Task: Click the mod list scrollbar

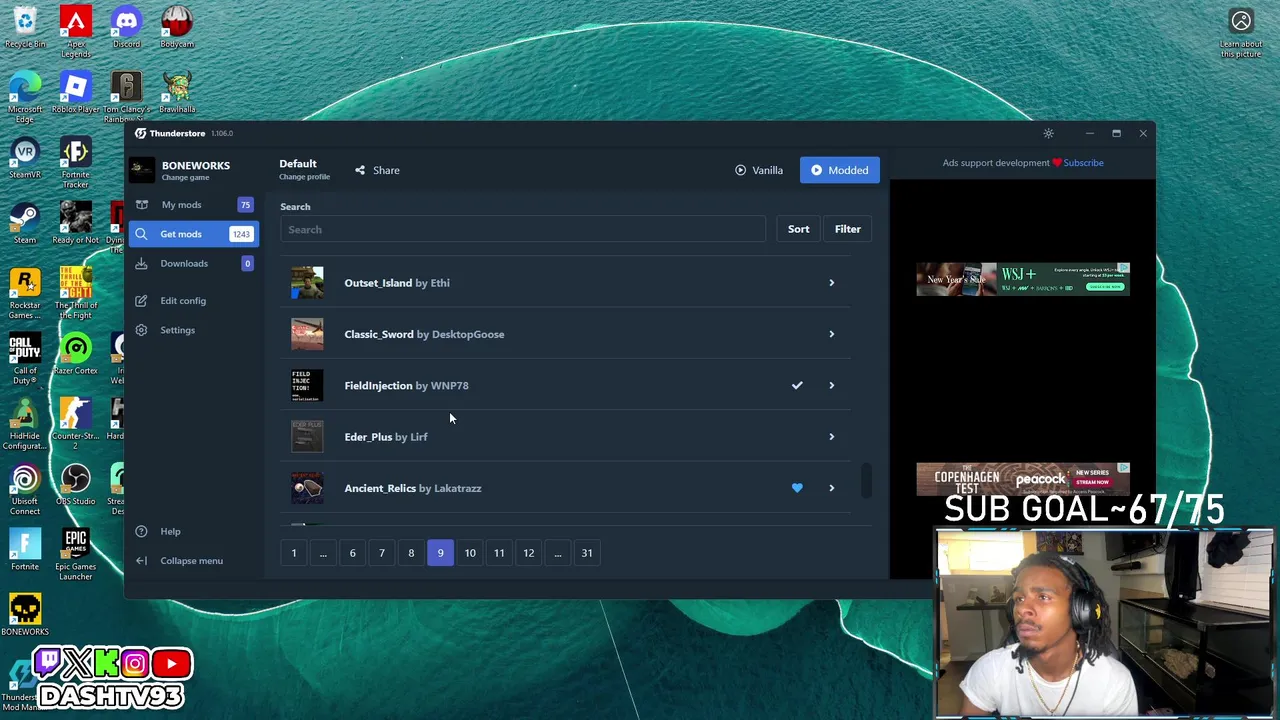Action: (867, 480)
